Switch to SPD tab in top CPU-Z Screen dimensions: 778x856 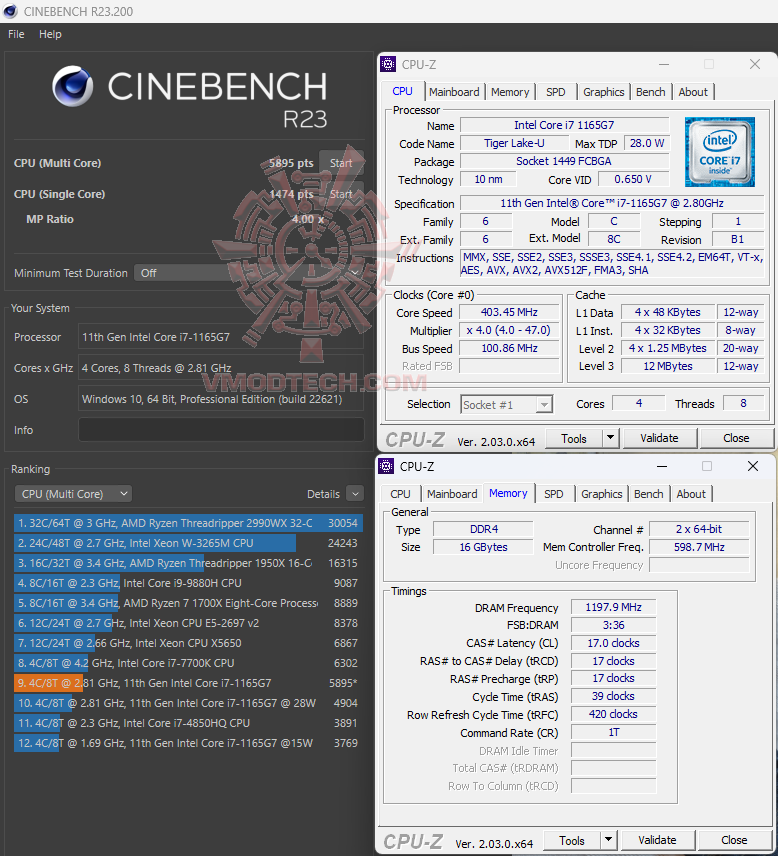(x=556, y=92)
